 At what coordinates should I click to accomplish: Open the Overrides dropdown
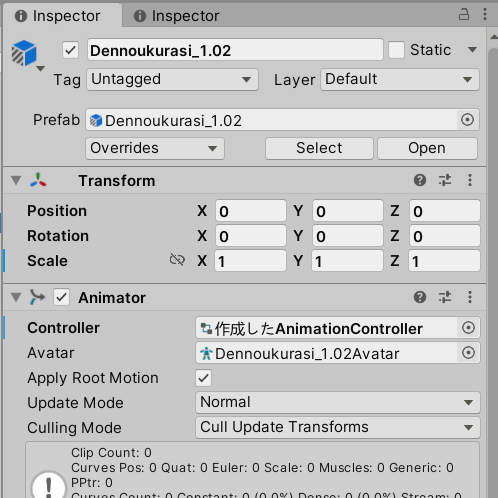click(155, 148)
